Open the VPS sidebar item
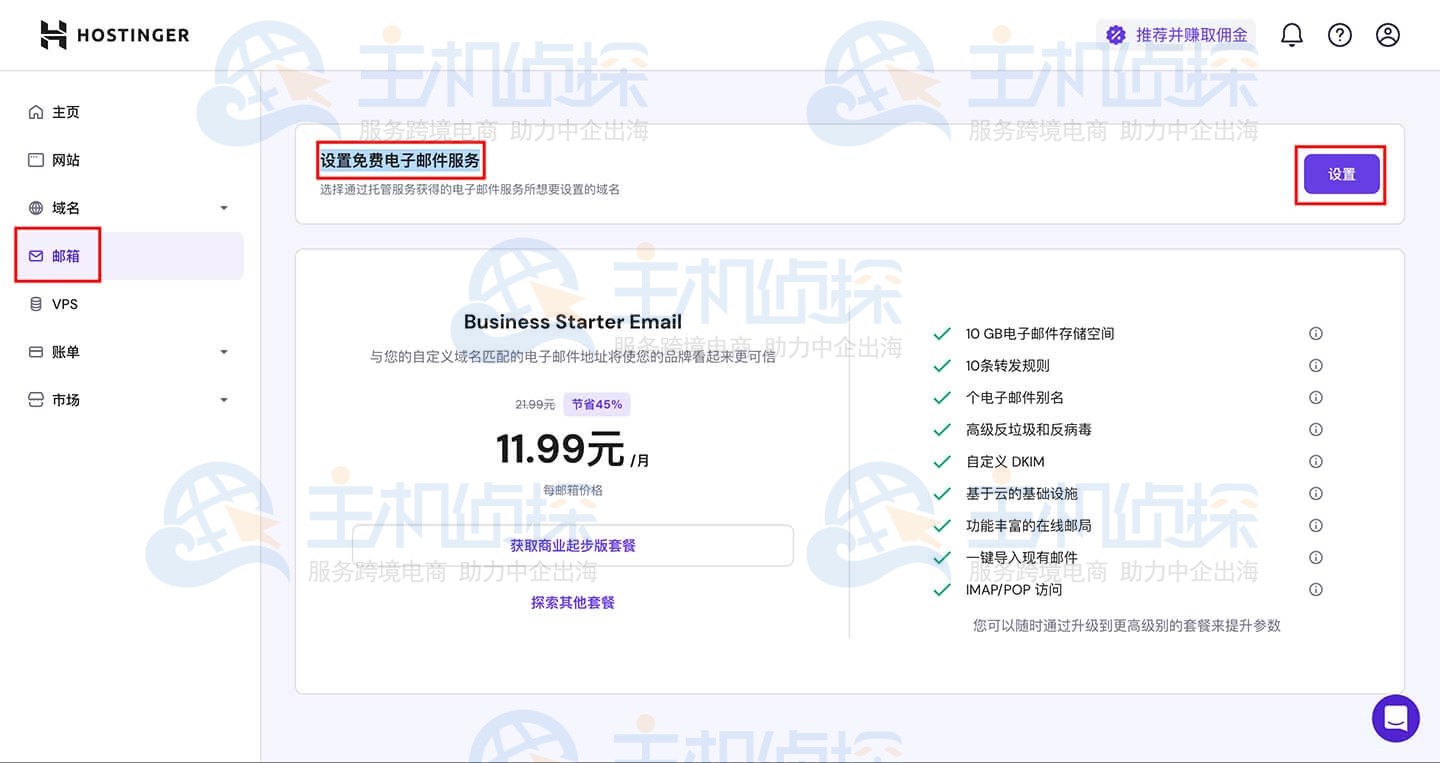The image size is (1440, 763). pyautogui.click(x=64, y=304)
